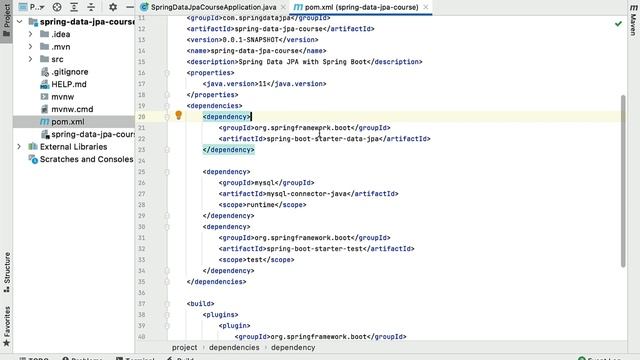The image size is (640, 360).
Task: Select External Libraries node
Action: (73, 147)
